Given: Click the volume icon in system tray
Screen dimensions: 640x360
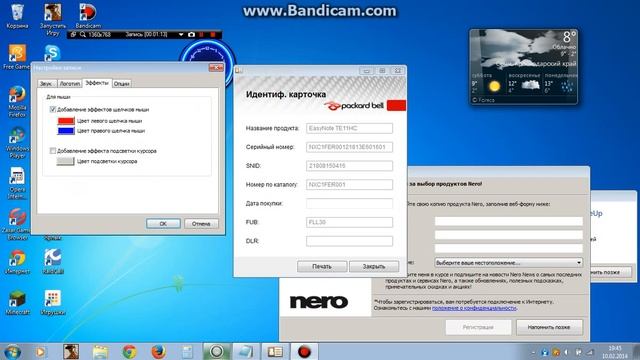Looking at the screenshot, I should tap(567, 352).
